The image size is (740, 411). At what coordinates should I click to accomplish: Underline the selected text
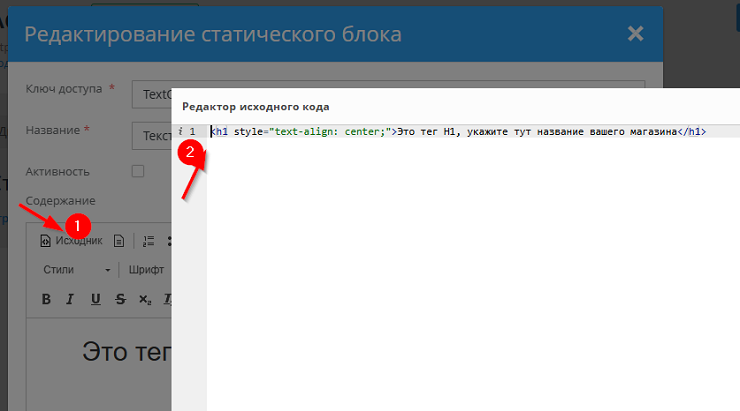95,299
